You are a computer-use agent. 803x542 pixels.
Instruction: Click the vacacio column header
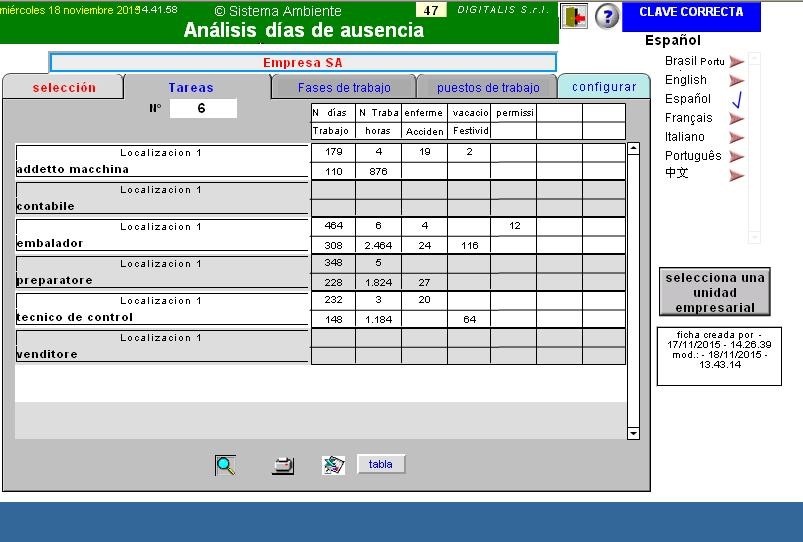(x=470, y=113)
